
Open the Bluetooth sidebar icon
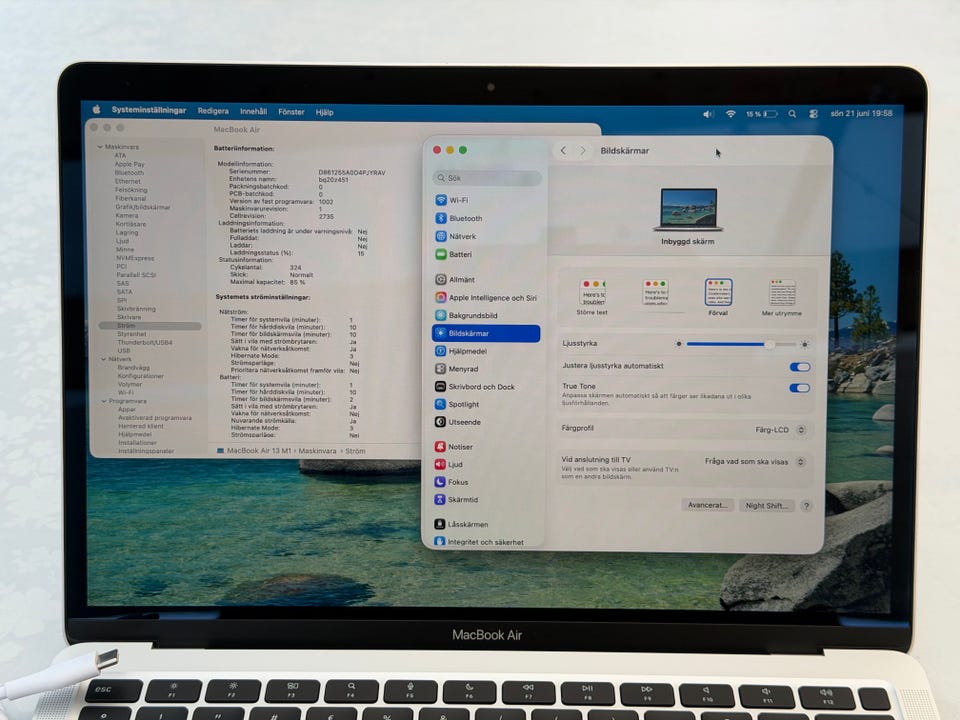[441, 218]
